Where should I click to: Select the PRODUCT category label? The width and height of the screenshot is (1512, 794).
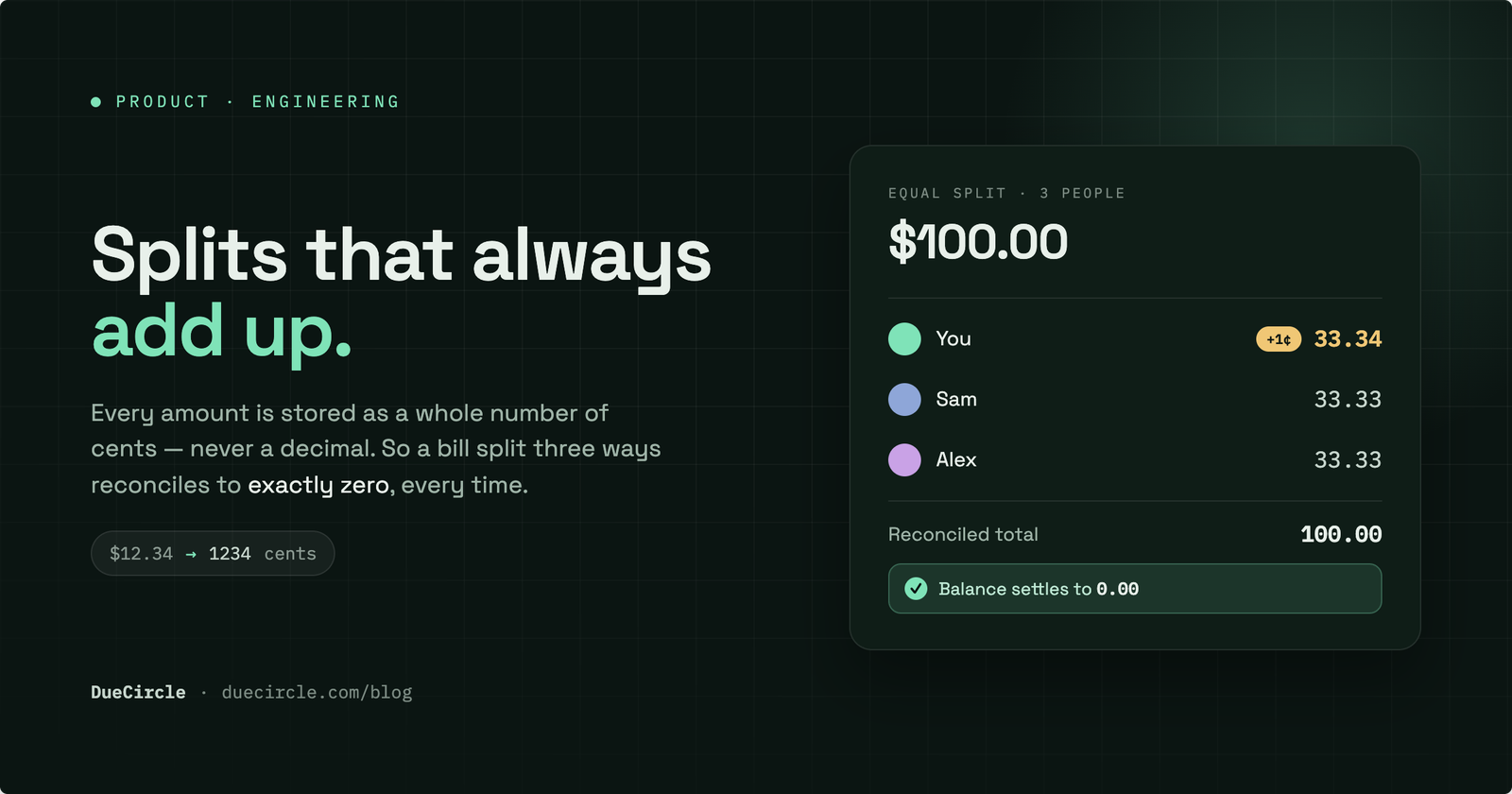point(163,101)
